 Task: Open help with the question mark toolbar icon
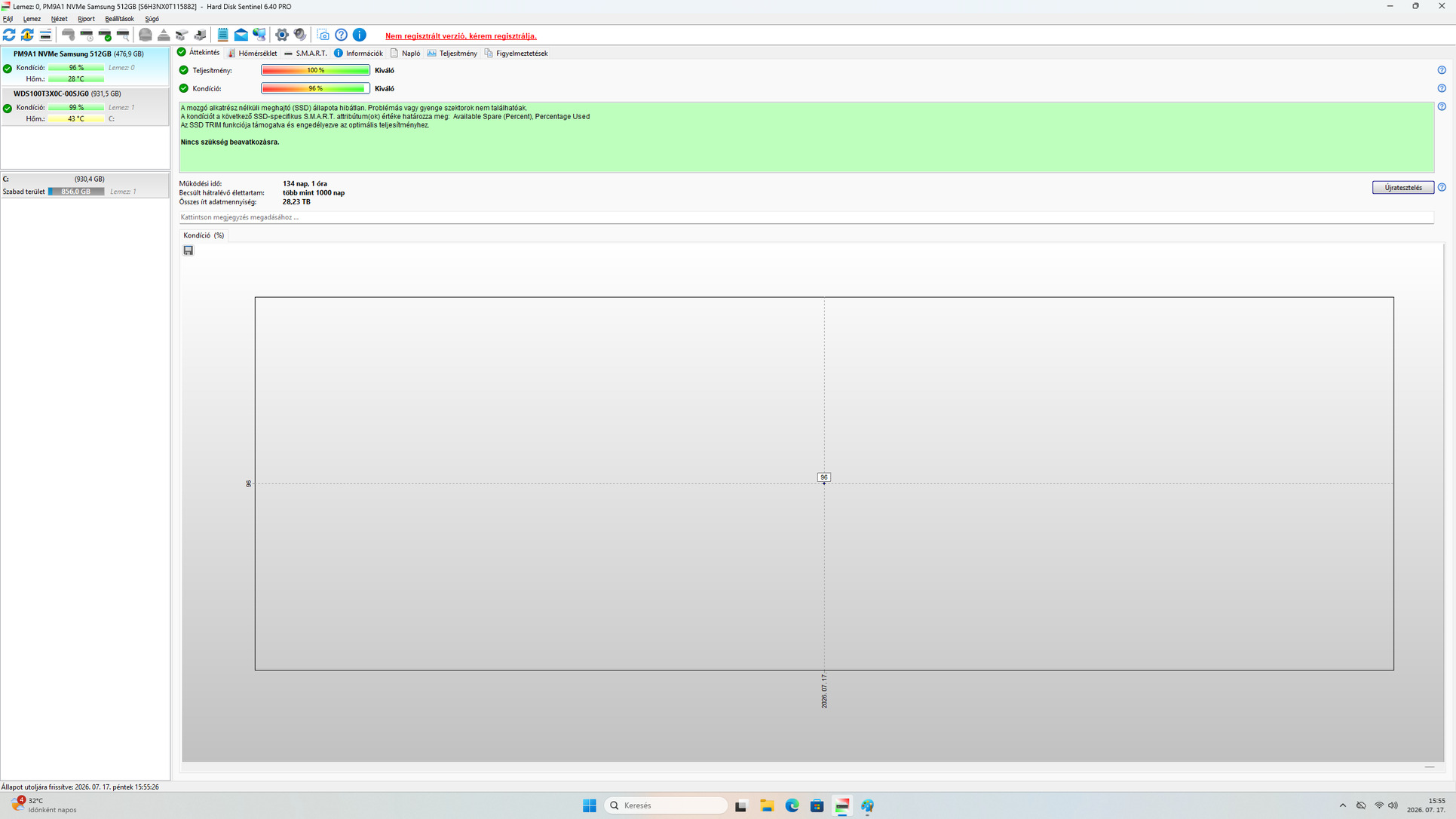tap(342, 35)
